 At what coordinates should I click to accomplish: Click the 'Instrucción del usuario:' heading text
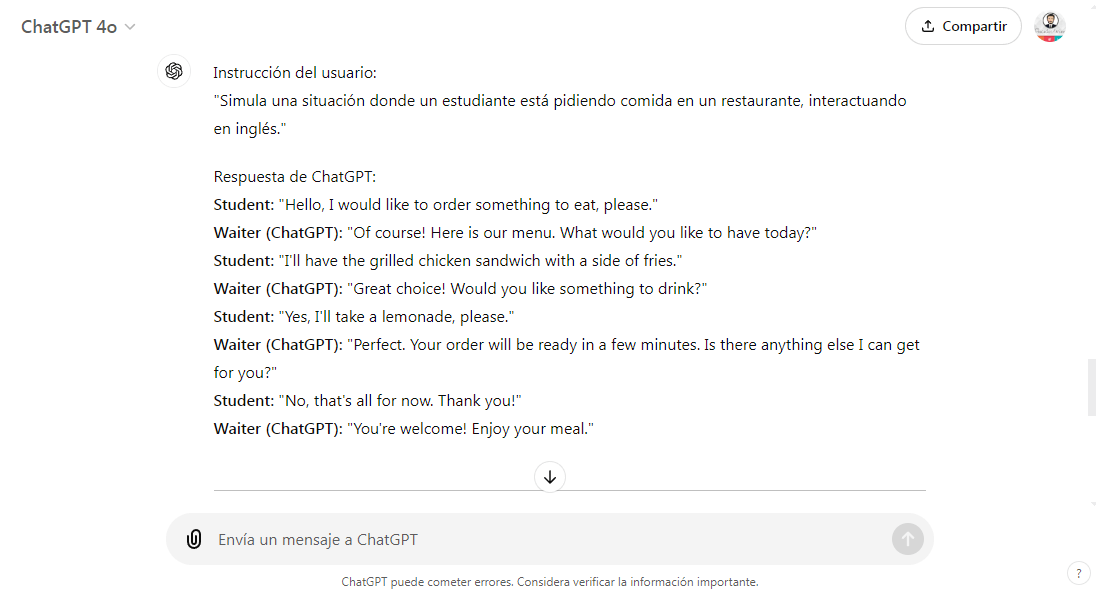coord(293,73)
